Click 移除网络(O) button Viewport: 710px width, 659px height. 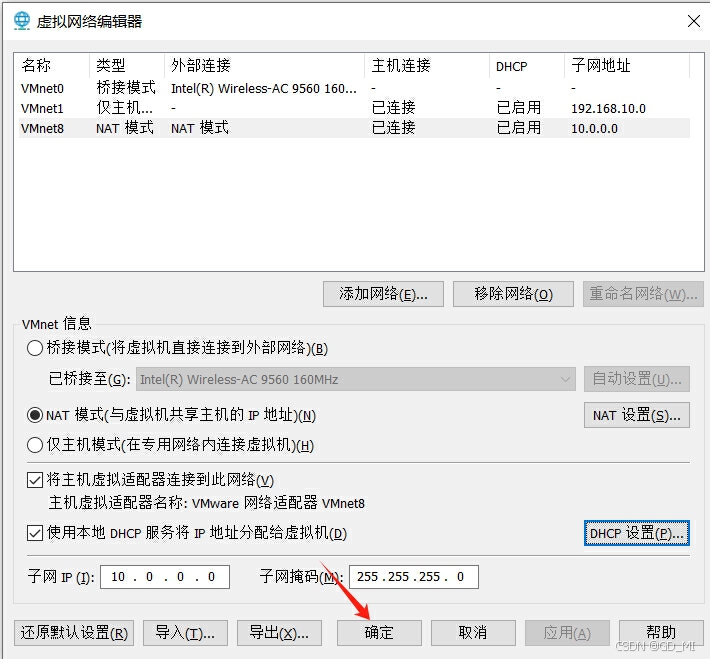513,294
